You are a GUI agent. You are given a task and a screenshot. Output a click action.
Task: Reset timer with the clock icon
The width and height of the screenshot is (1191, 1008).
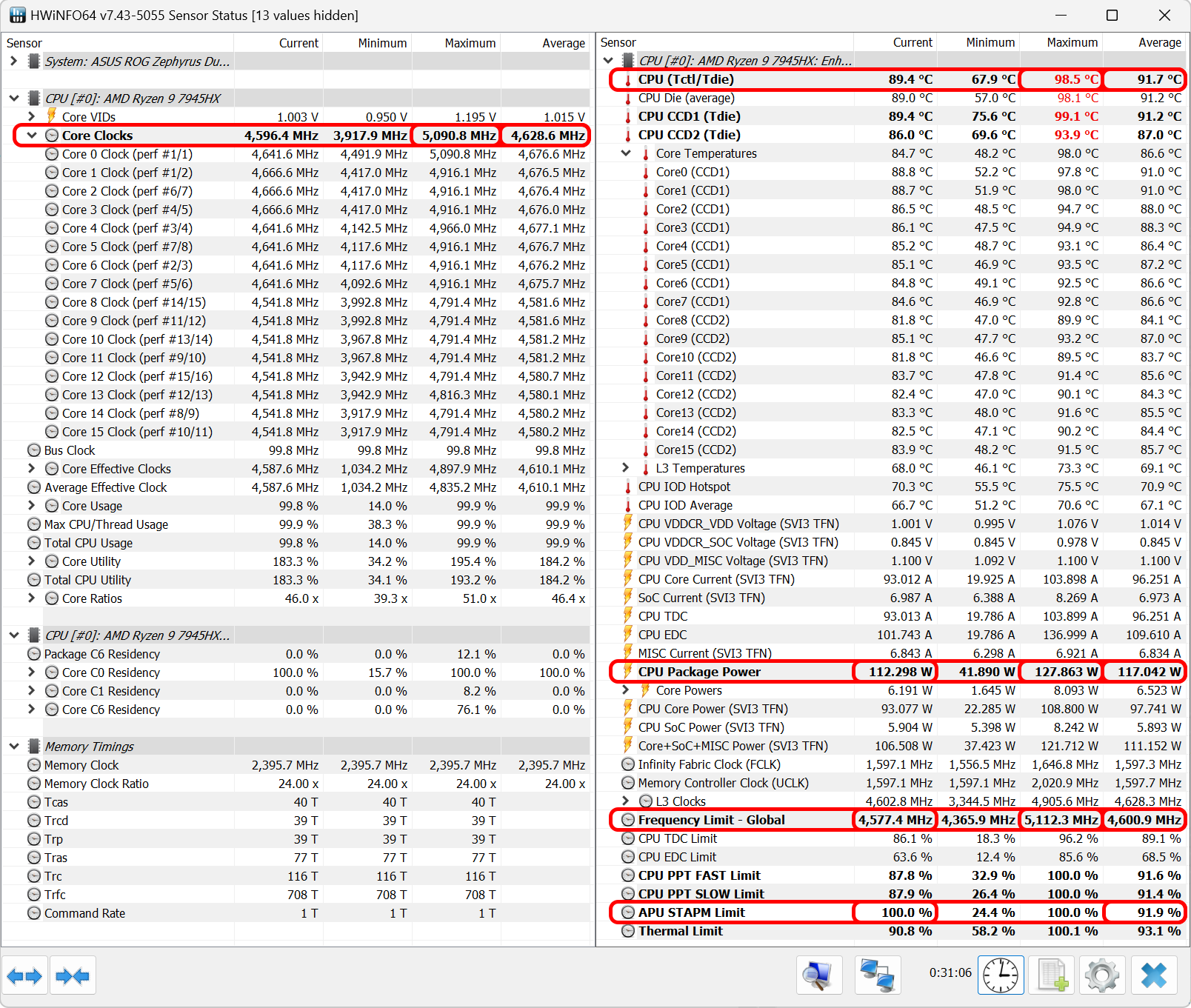click(x=1001, y=975)
